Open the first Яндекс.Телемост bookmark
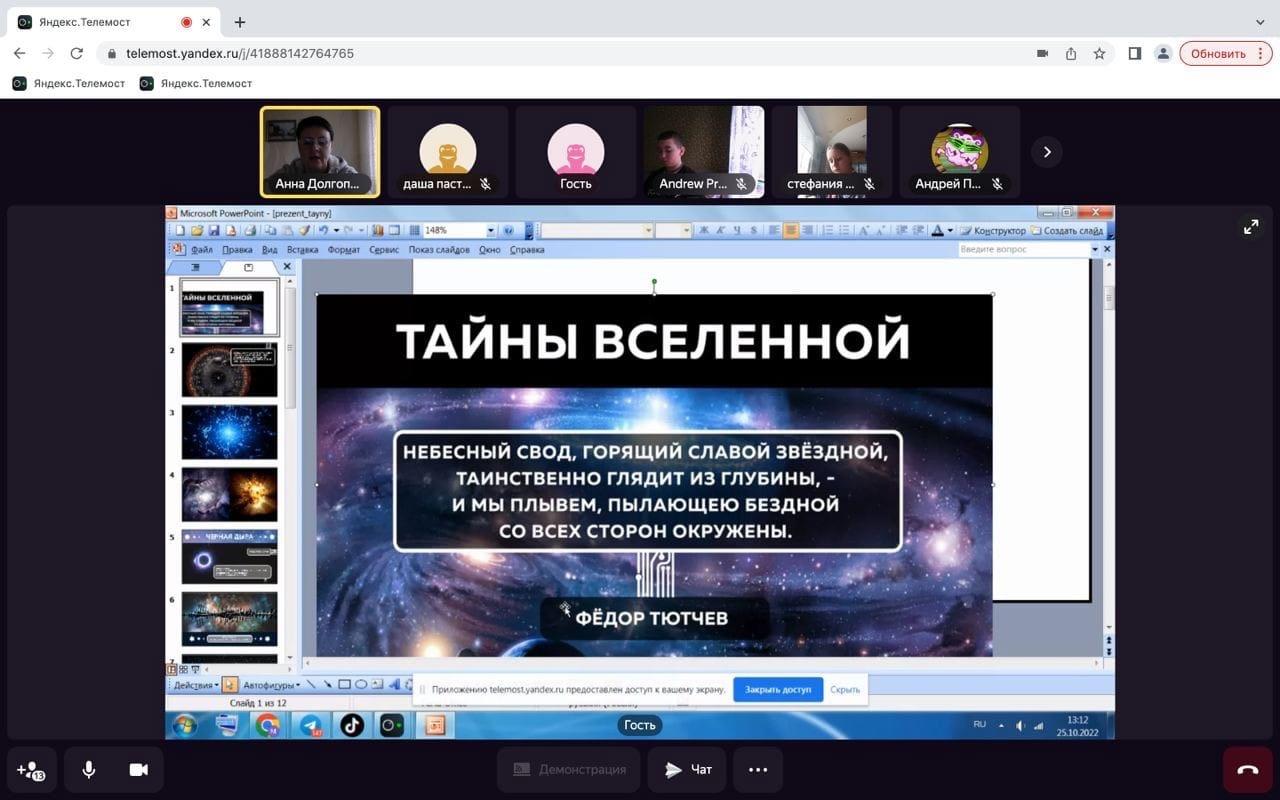The height and width of the screenshot is (800, 1280). [x=69, y=83]
